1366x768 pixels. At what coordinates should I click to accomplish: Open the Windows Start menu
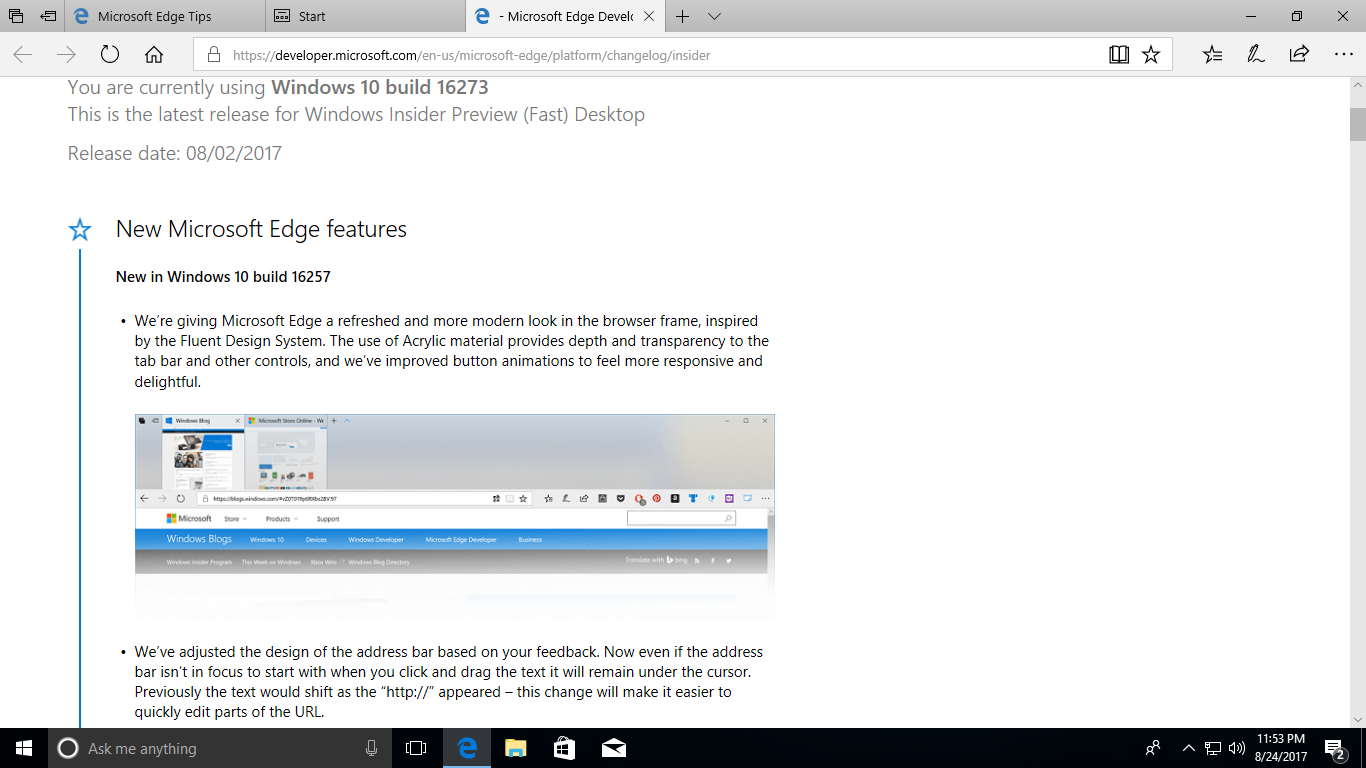24,748
